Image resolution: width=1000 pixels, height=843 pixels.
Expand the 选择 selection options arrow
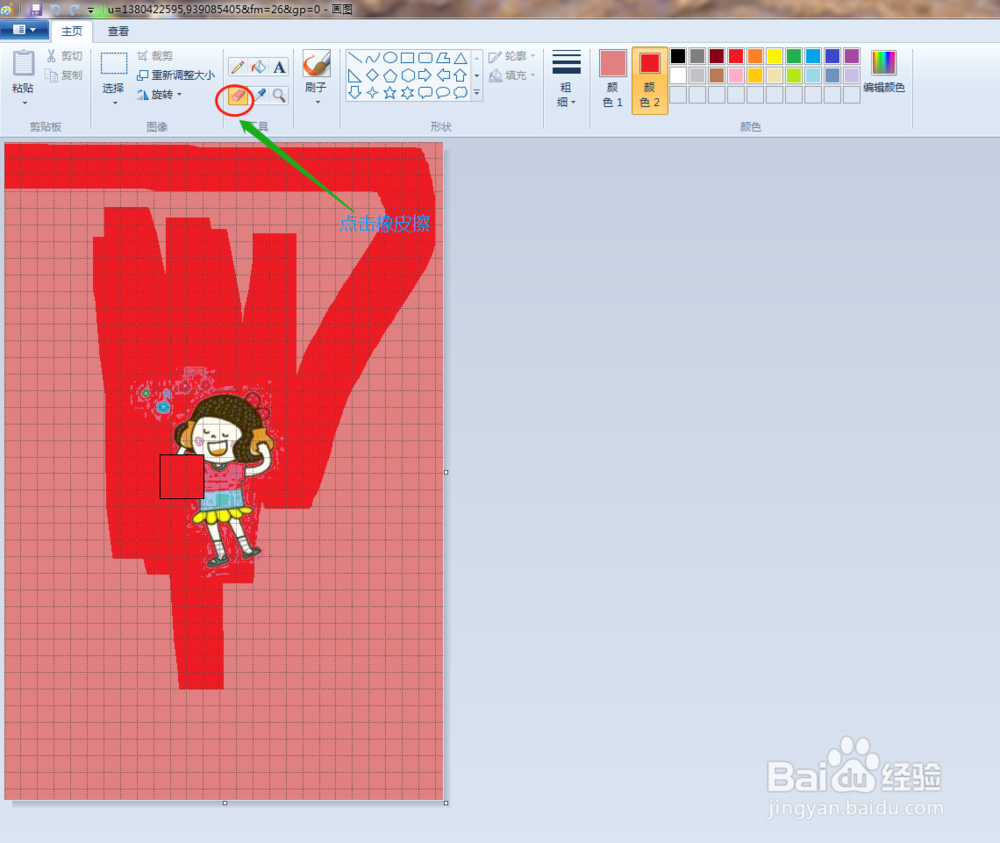pyautogui.click(x=115, y=103)
